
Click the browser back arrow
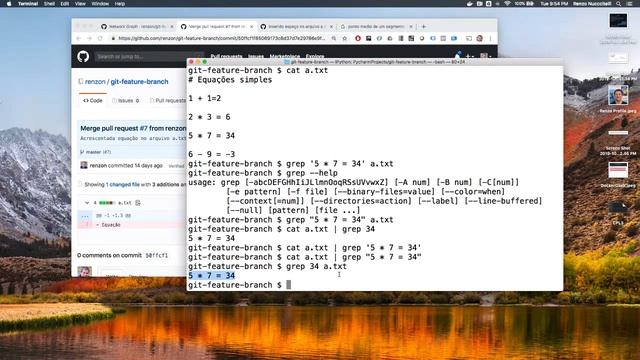(x=79, y=38)
